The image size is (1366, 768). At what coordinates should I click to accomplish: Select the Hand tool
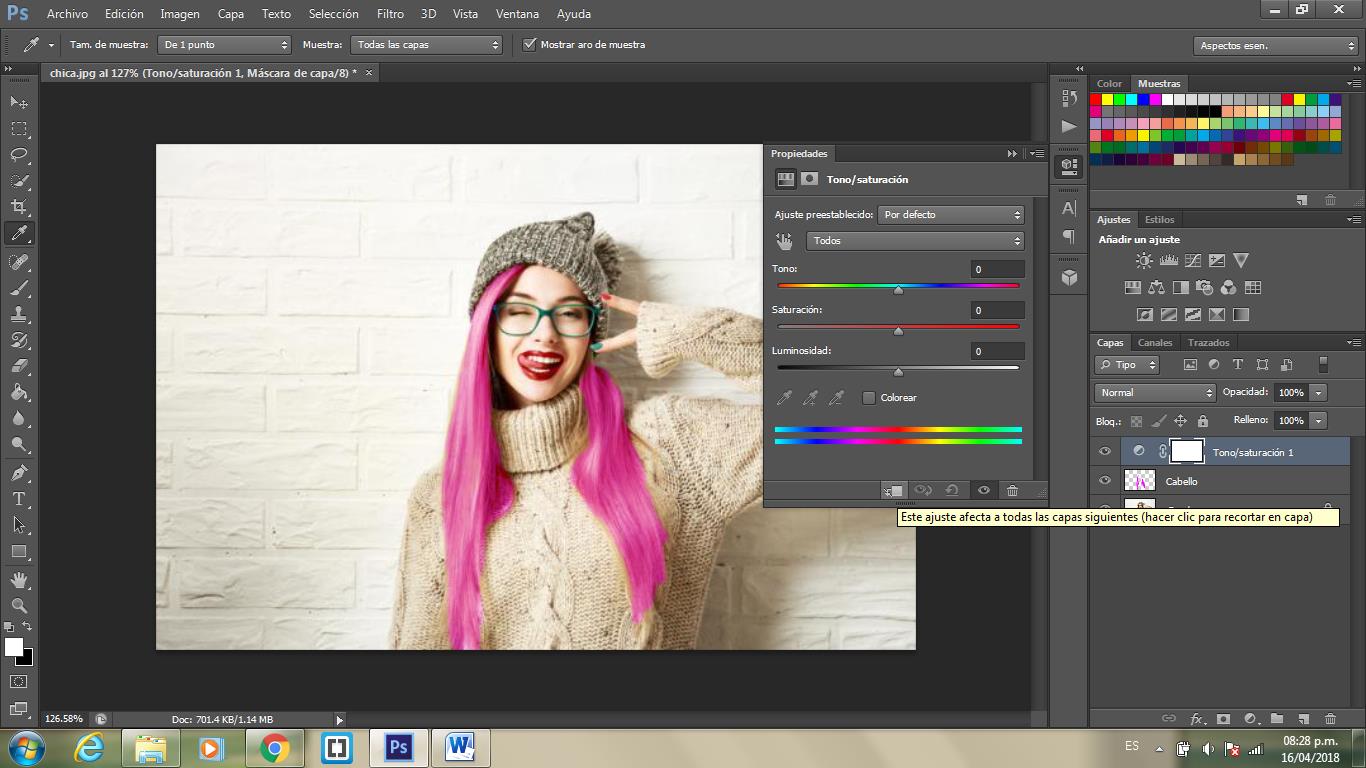(19, 579)
